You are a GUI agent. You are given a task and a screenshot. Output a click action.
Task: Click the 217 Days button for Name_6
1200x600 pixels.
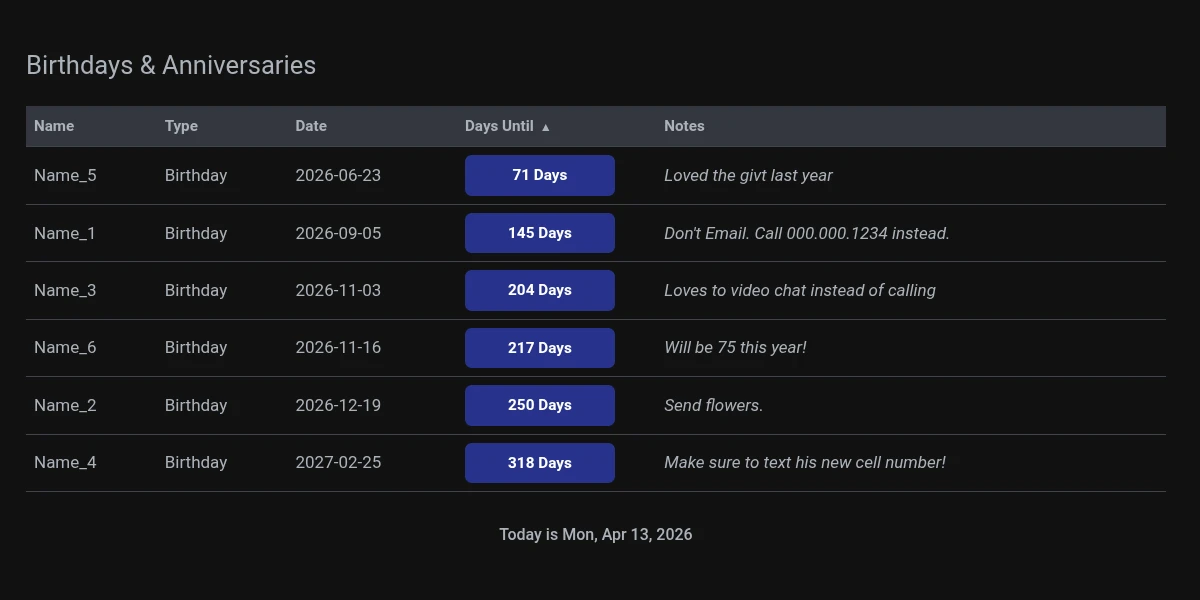click(x=540, y=347)
